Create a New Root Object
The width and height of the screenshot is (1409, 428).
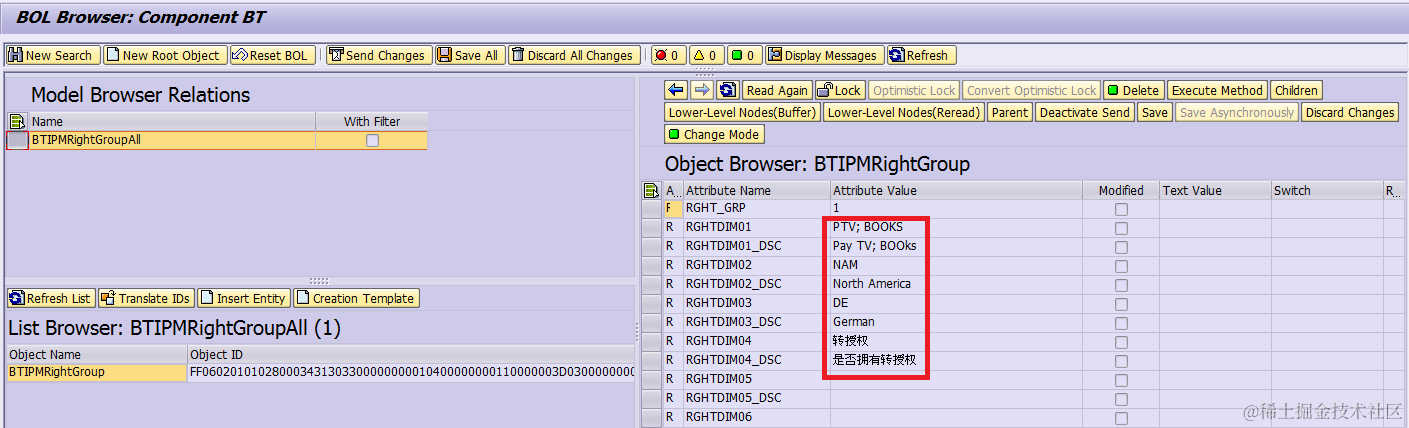point(166,55)
